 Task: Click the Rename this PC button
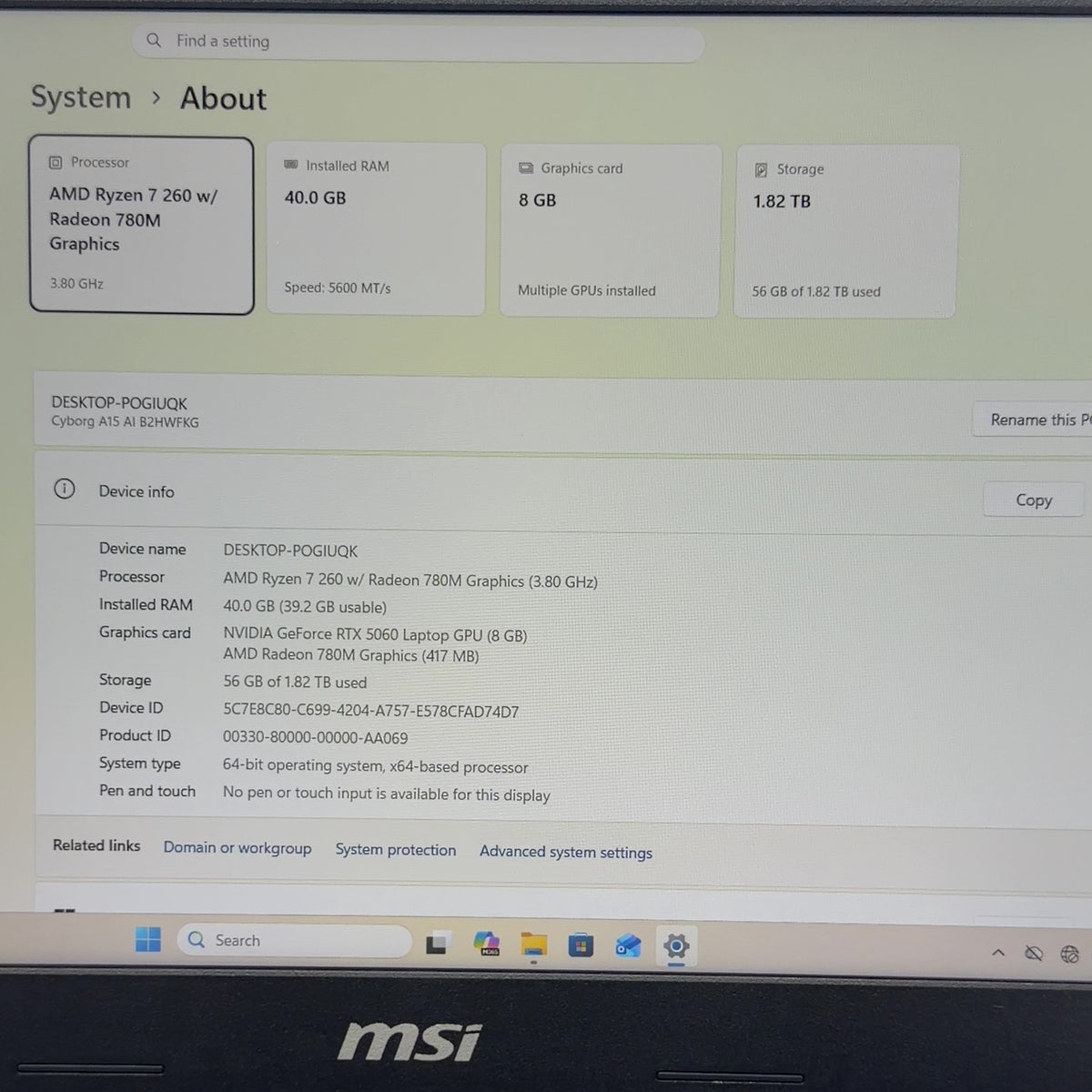[x=1032, y=420]
